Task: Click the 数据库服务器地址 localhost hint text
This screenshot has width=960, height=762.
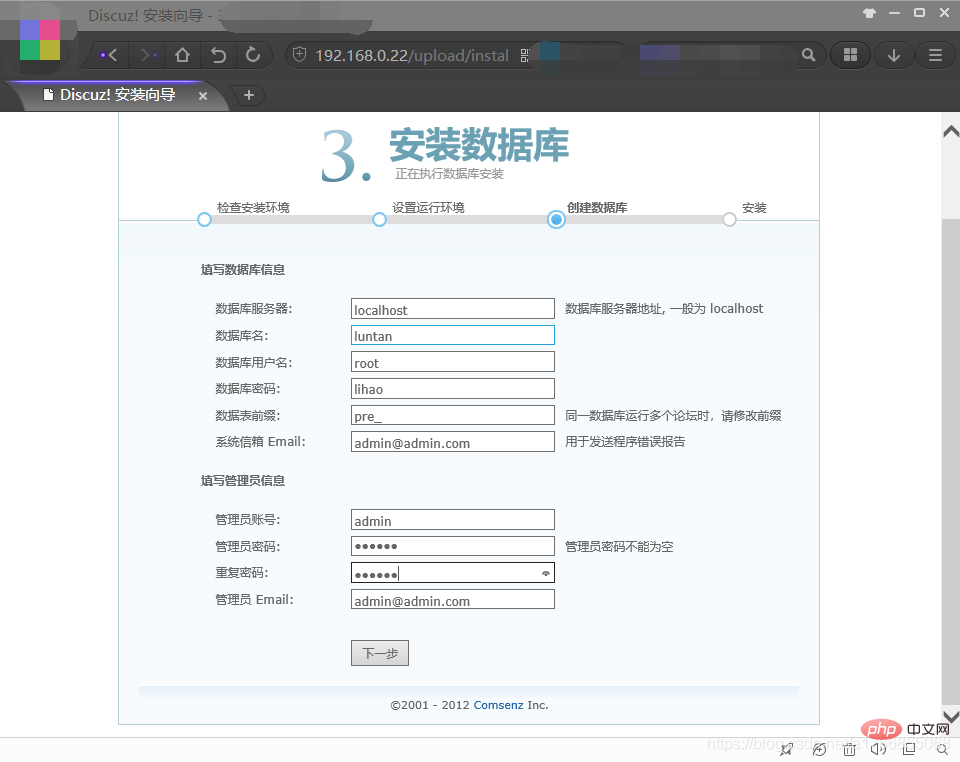Action: (664, 308)
